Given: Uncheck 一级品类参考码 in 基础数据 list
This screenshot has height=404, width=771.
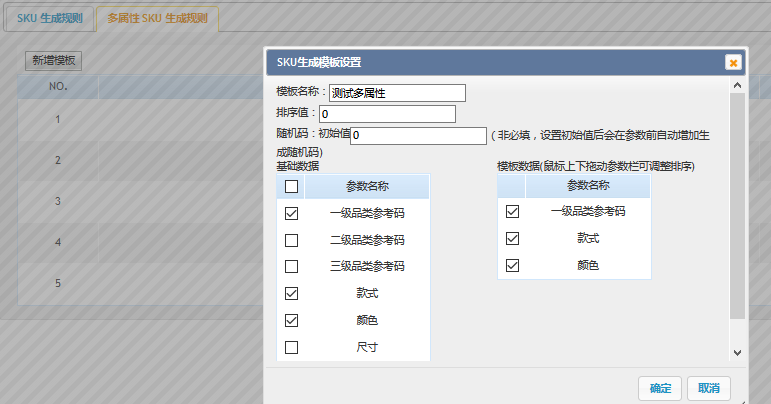Looking at the screenshot, I should (292, 213).
